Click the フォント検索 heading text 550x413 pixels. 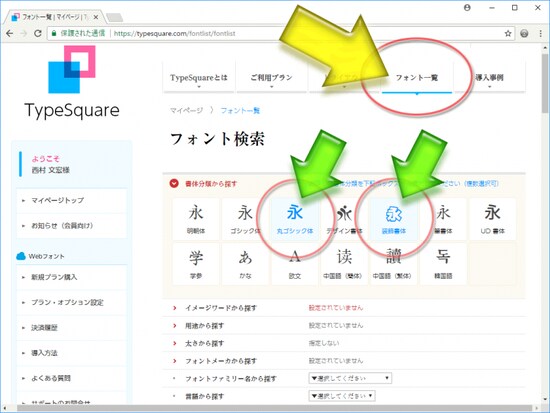click(217, 139)
